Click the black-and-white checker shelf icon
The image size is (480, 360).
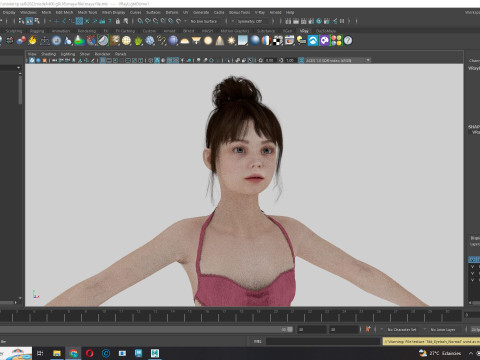tap(277, 41)
